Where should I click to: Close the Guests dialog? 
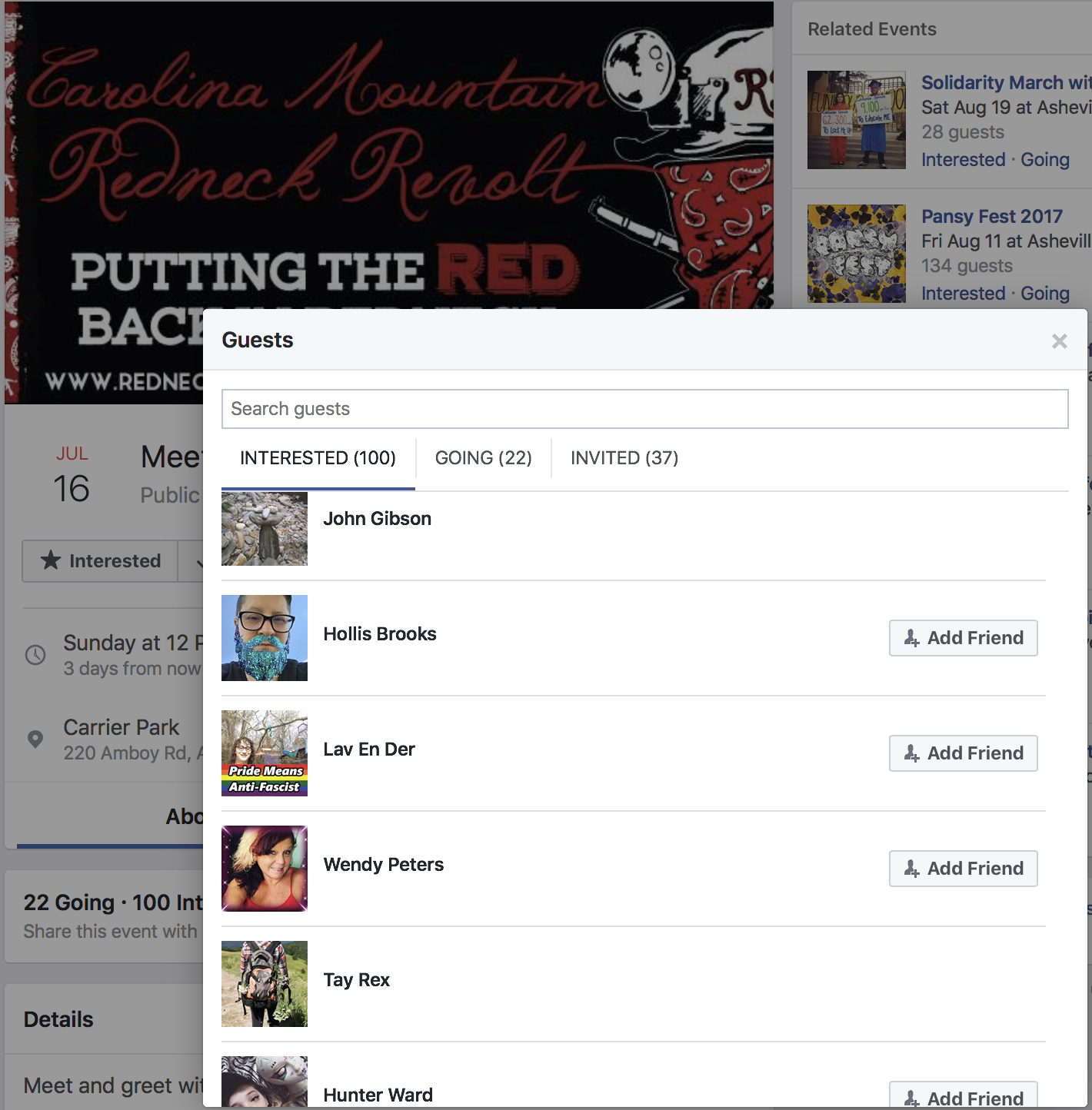point(1059,341)
